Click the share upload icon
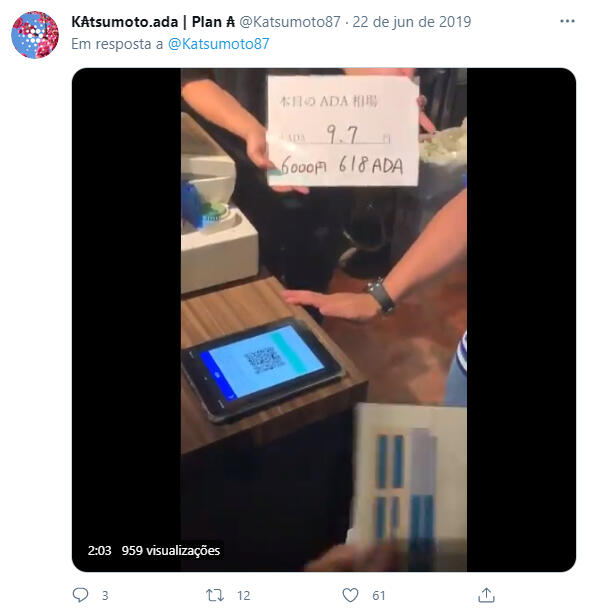Viewport: 589px width, 613px height. pos(486,595)
